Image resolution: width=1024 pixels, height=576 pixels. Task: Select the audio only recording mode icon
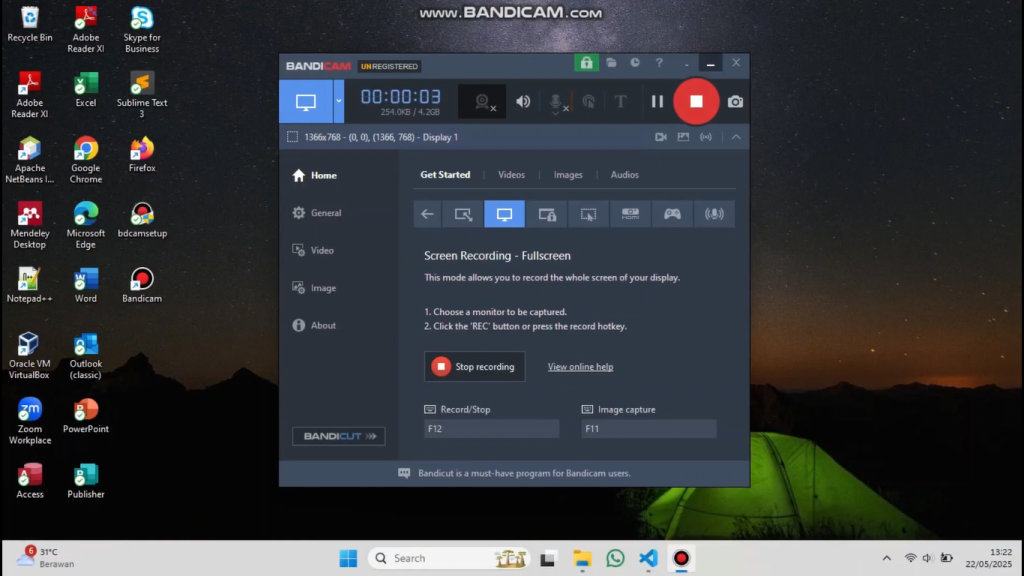pyautogui.click(x=714, y=214)
